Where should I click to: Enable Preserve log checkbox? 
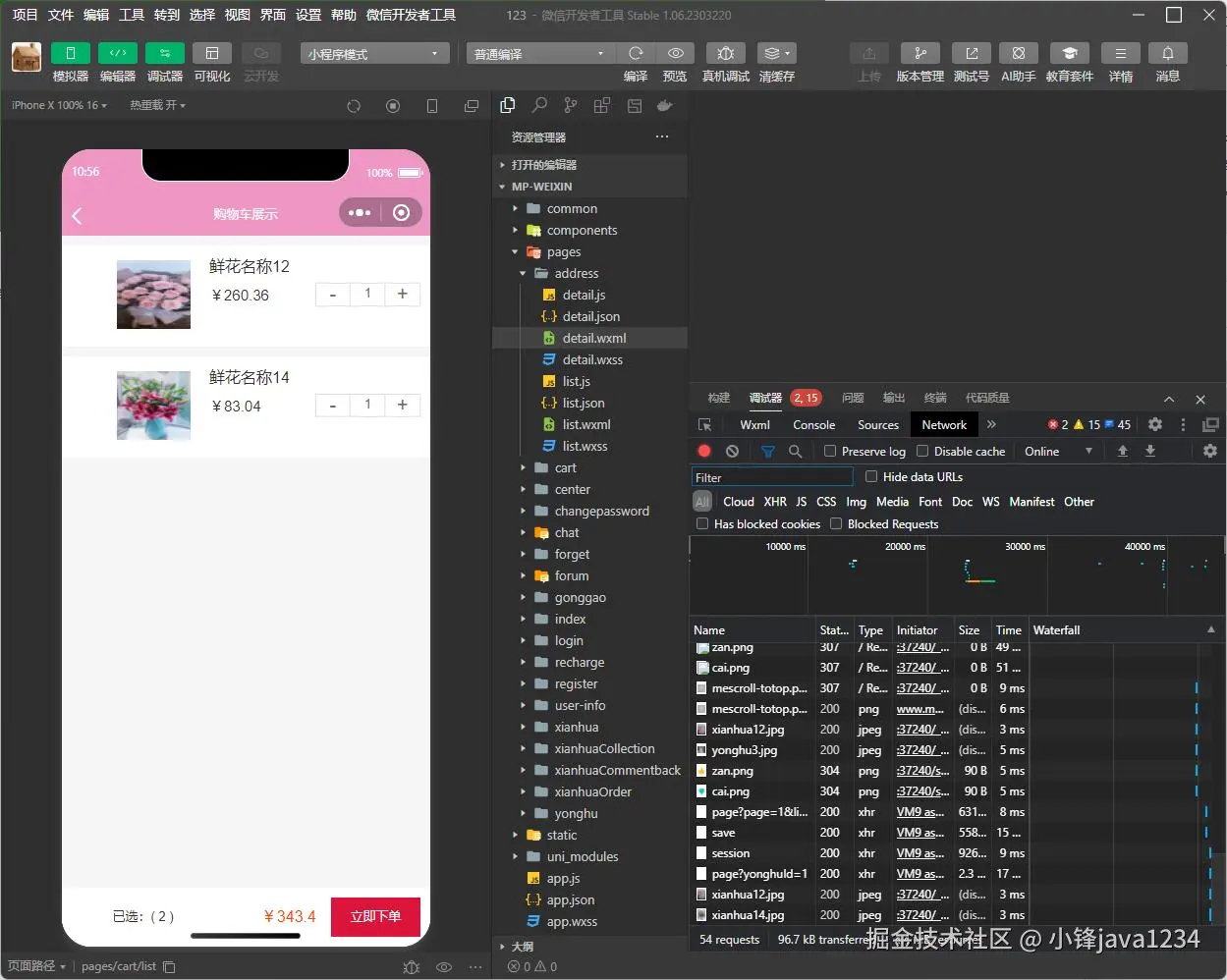pyautogui.click(x=830, y=451)
